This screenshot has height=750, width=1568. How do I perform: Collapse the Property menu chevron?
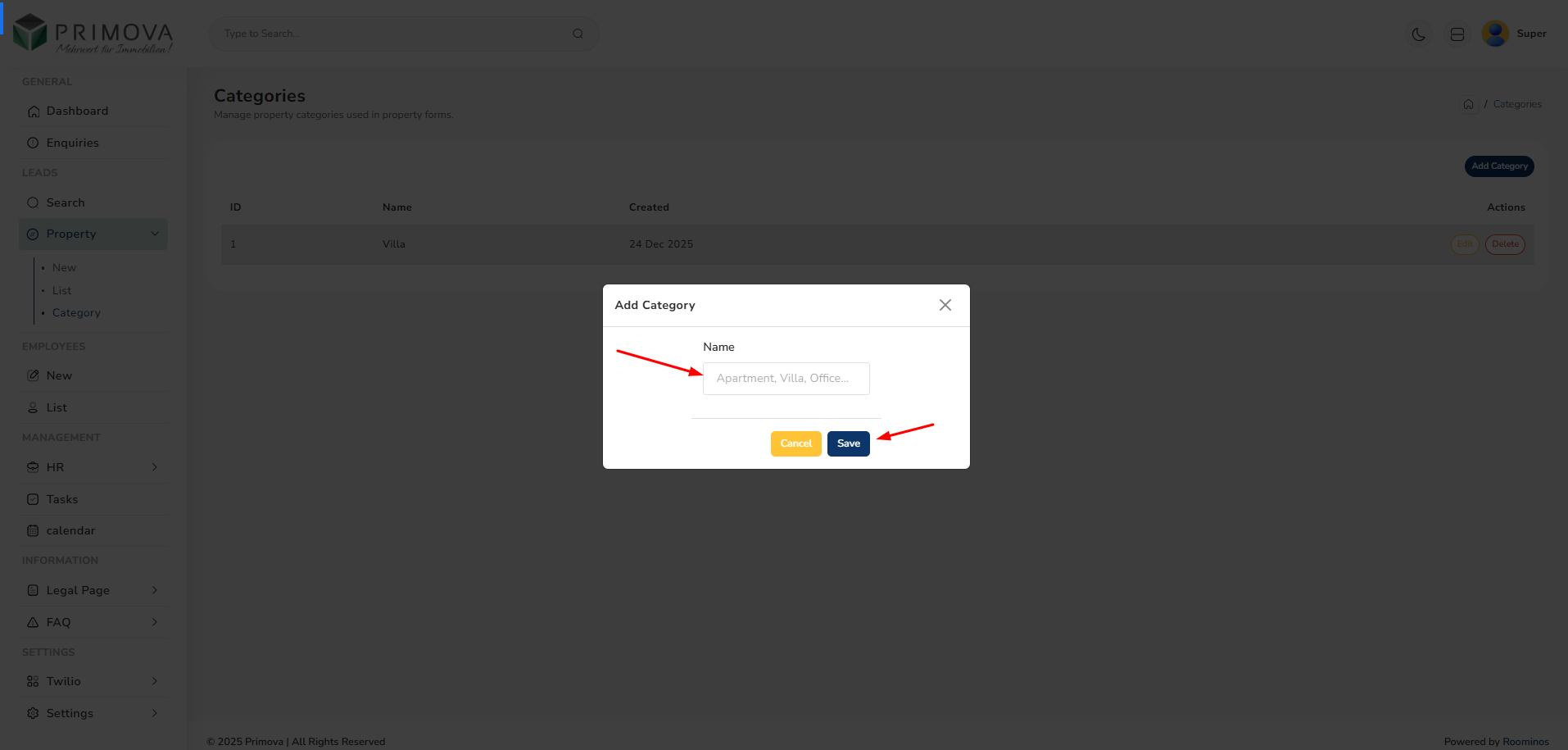(155, 234)
